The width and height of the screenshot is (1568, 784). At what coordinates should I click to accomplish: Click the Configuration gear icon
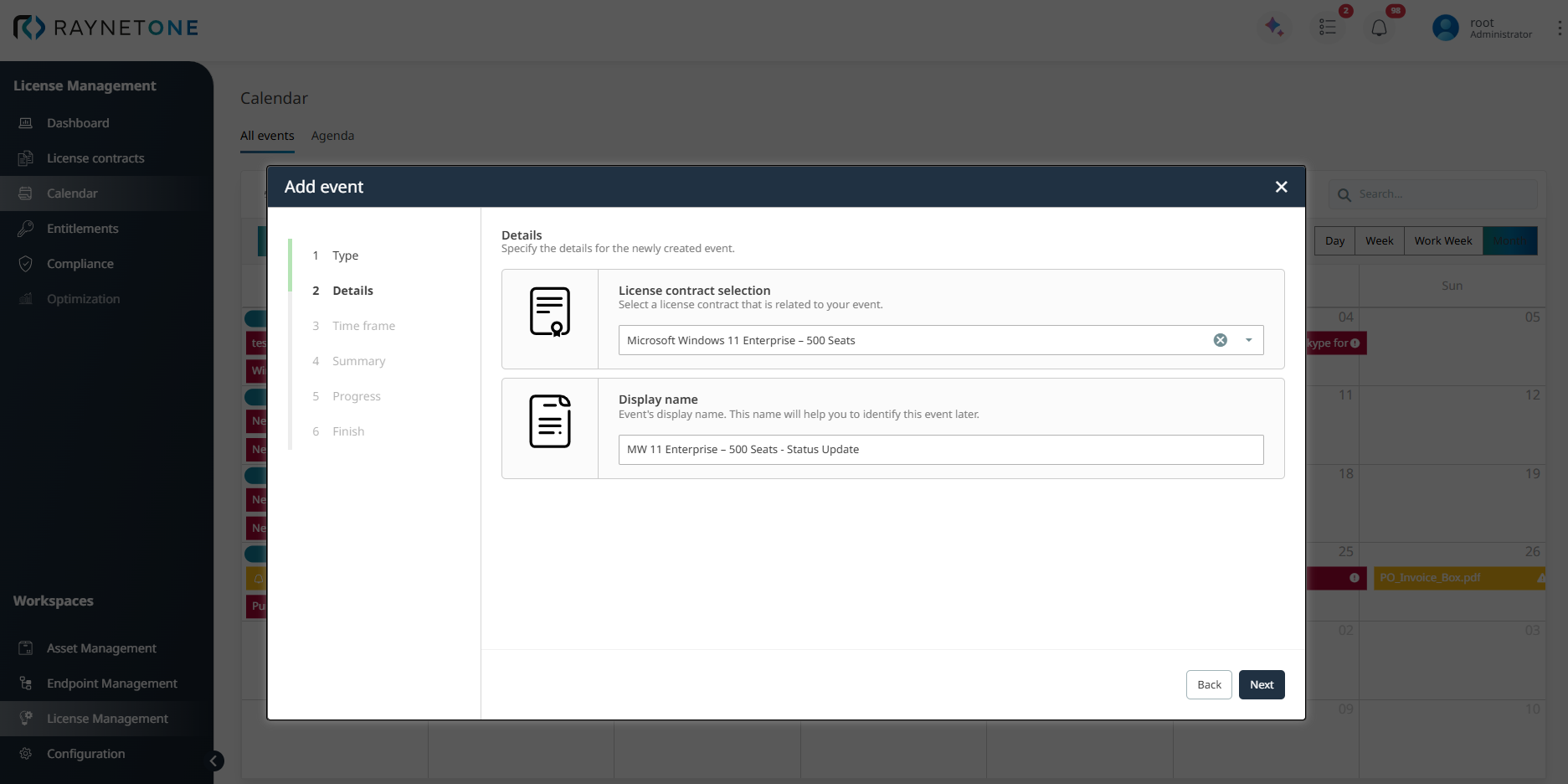(26, 754)
